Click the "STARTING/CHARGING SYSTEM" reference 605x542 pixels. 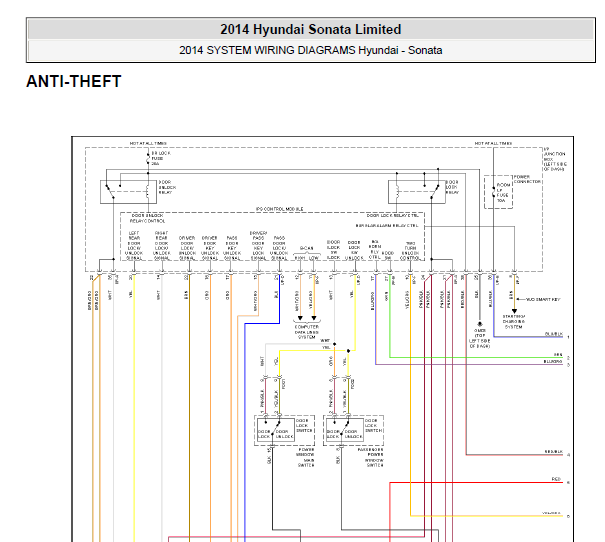514,321
